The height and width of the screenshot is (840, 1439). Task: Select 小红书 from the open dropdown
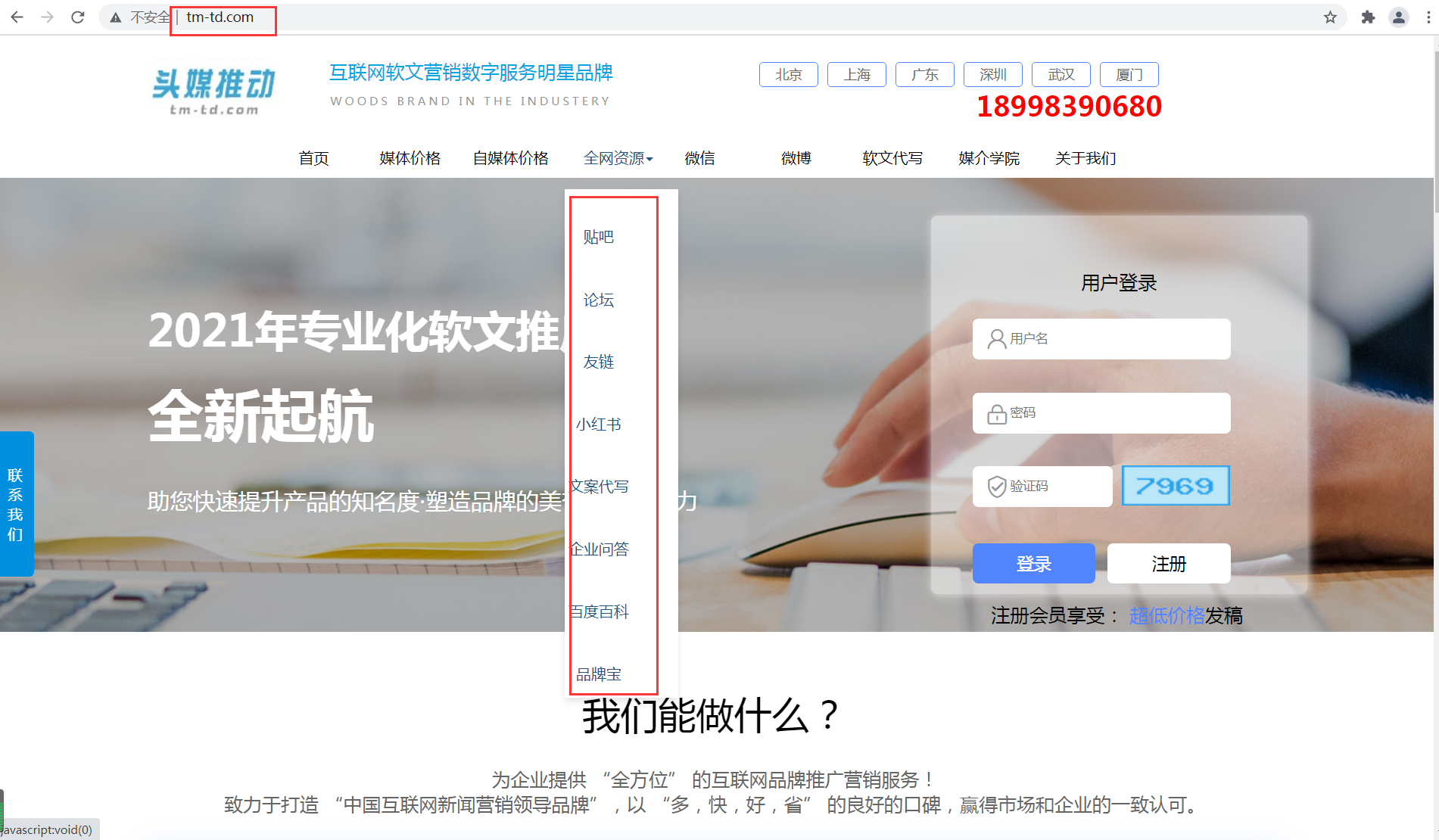[x=598, y=425]
